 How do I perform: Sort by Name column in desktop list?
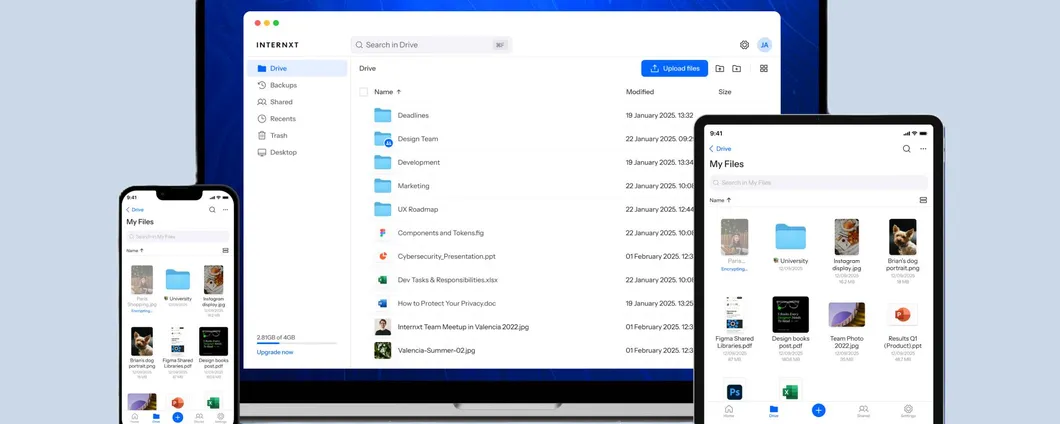coord(387,91)
